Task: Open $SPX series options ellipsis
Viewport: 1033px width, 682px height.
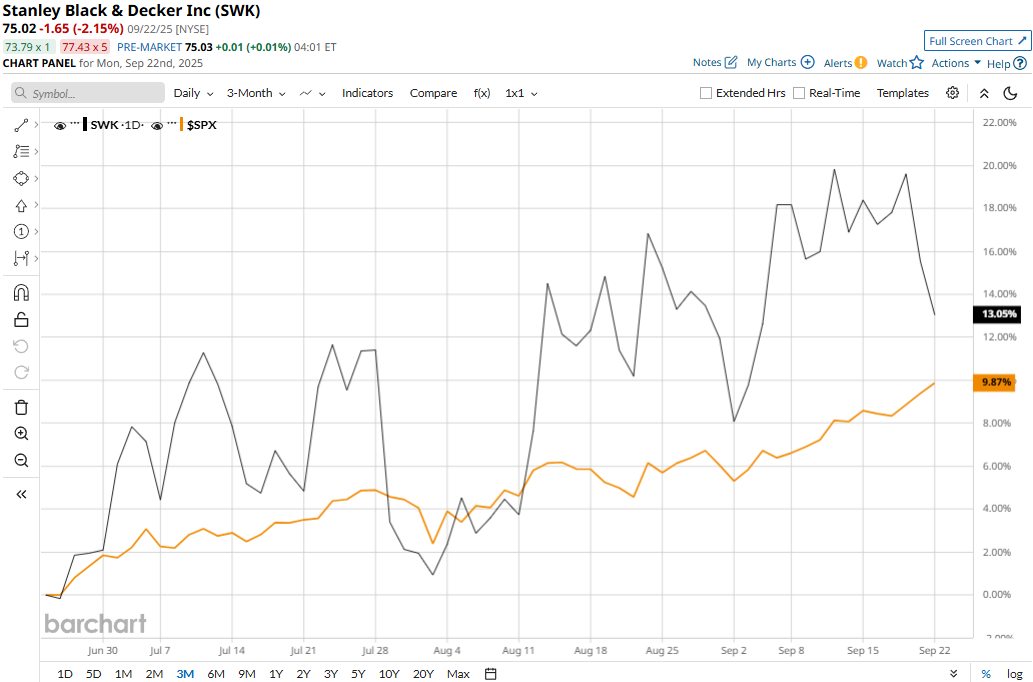Action: [172, 123]
